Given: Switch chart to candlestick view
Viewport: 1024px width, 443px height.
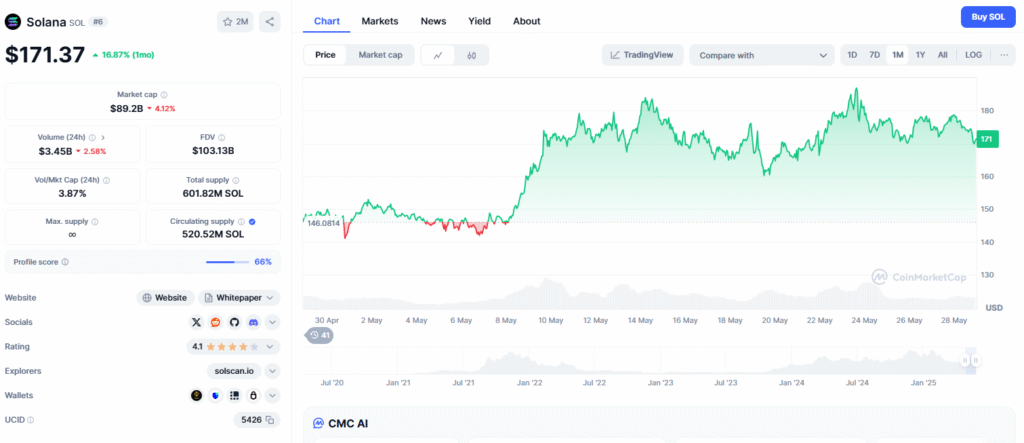Looking at the screenshot, I should (x=471, y=56).
